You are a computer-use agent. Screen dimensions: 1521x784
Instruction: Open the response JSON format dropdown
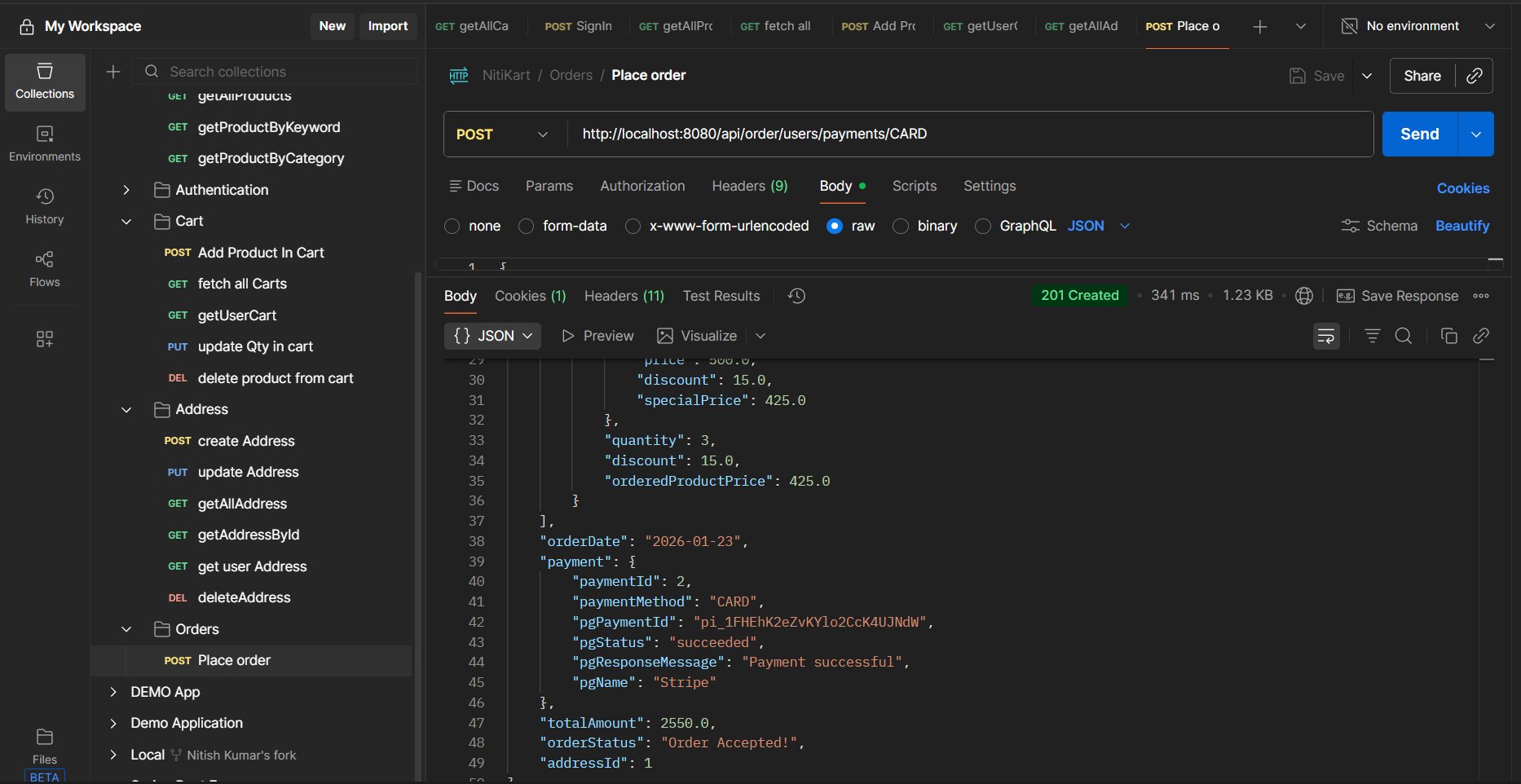tap(492, 336)
